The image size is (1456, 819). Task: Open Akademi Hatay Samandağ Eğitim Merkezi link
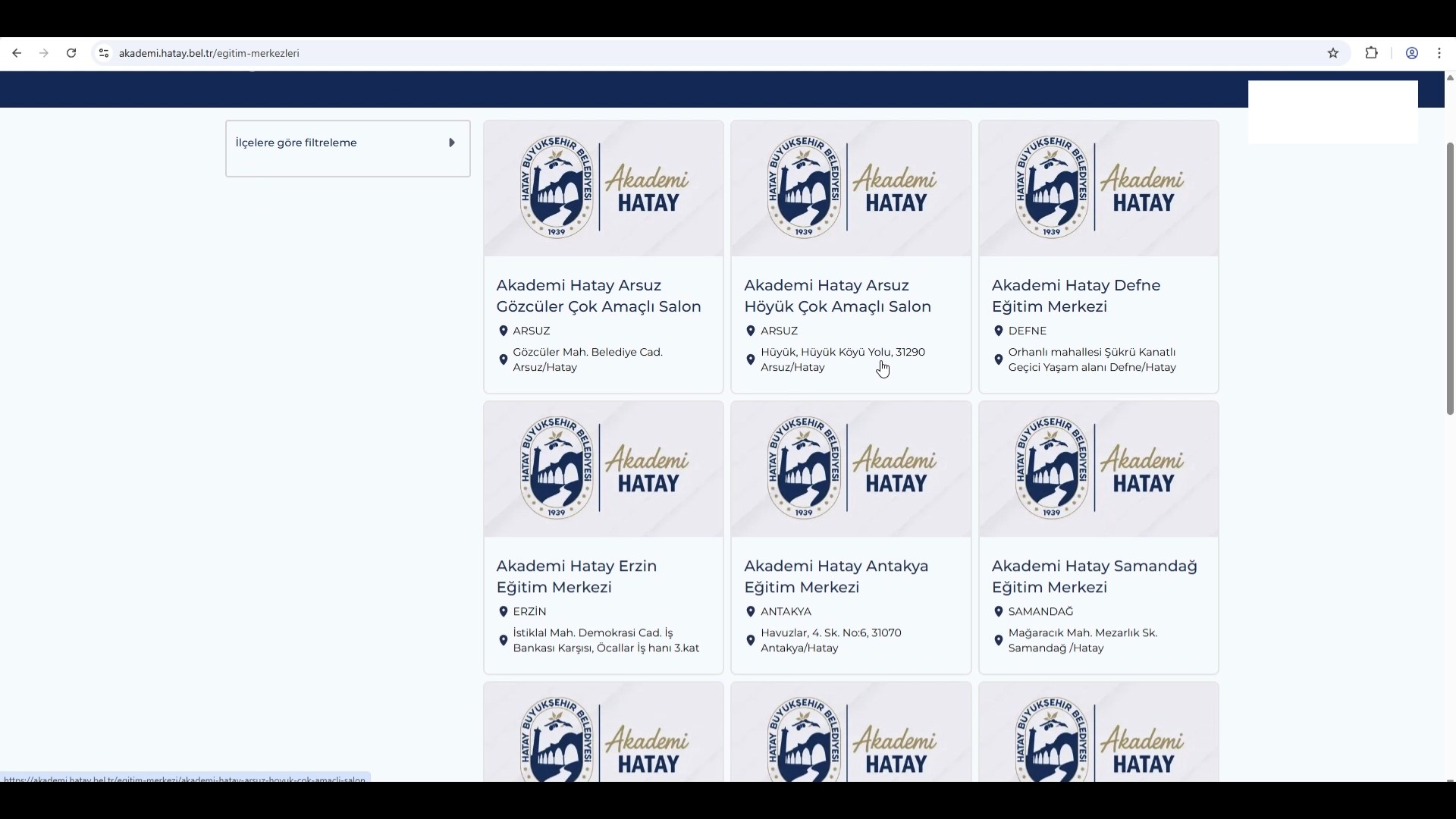pos(1094,576)
